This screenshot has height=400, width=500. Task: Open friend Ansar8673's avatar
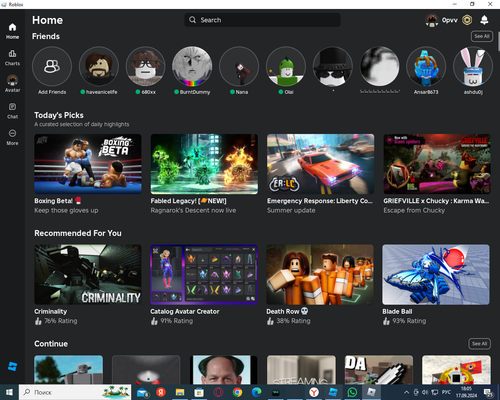pos(426,66)
